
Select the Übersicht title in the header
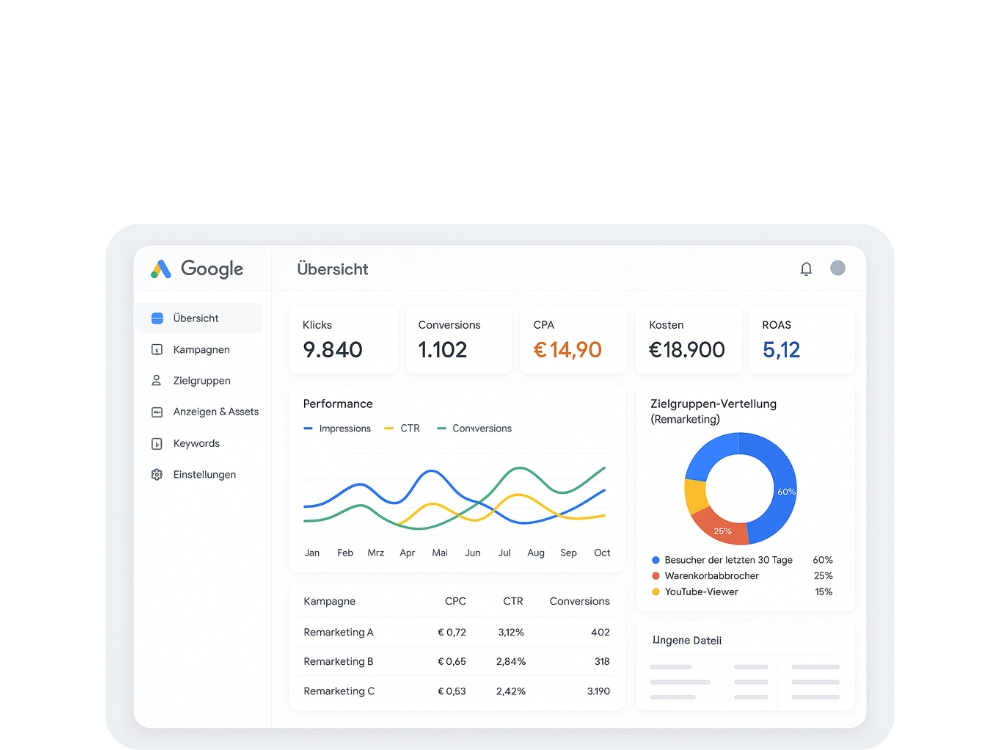(x=331, y=269)
